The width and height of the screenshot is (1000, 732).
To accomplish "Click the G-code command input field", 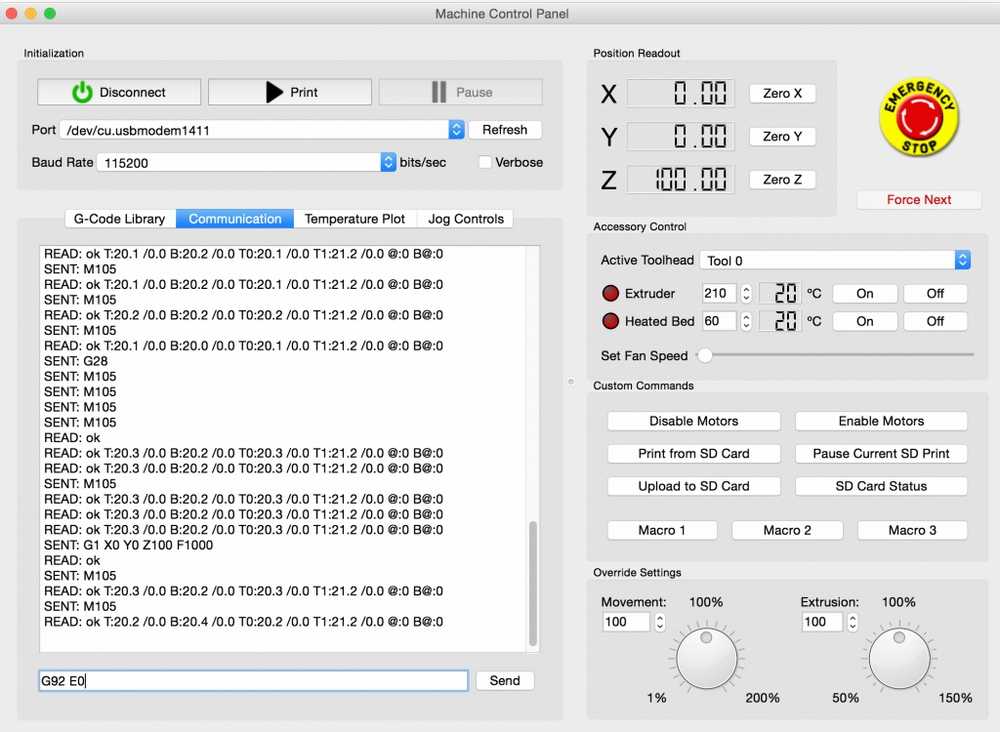I will pos(253,681).
